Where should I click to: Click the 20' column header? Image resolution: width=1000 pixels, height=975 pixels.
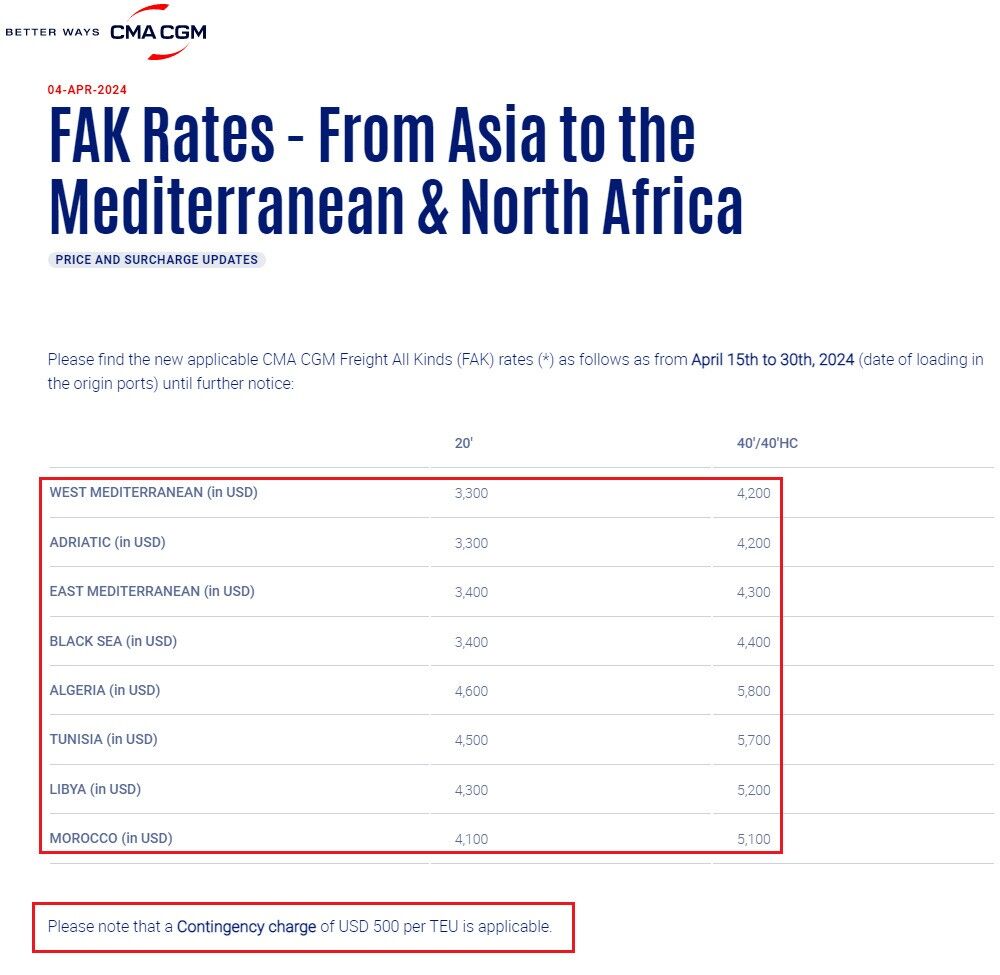(x=464, y=443)
